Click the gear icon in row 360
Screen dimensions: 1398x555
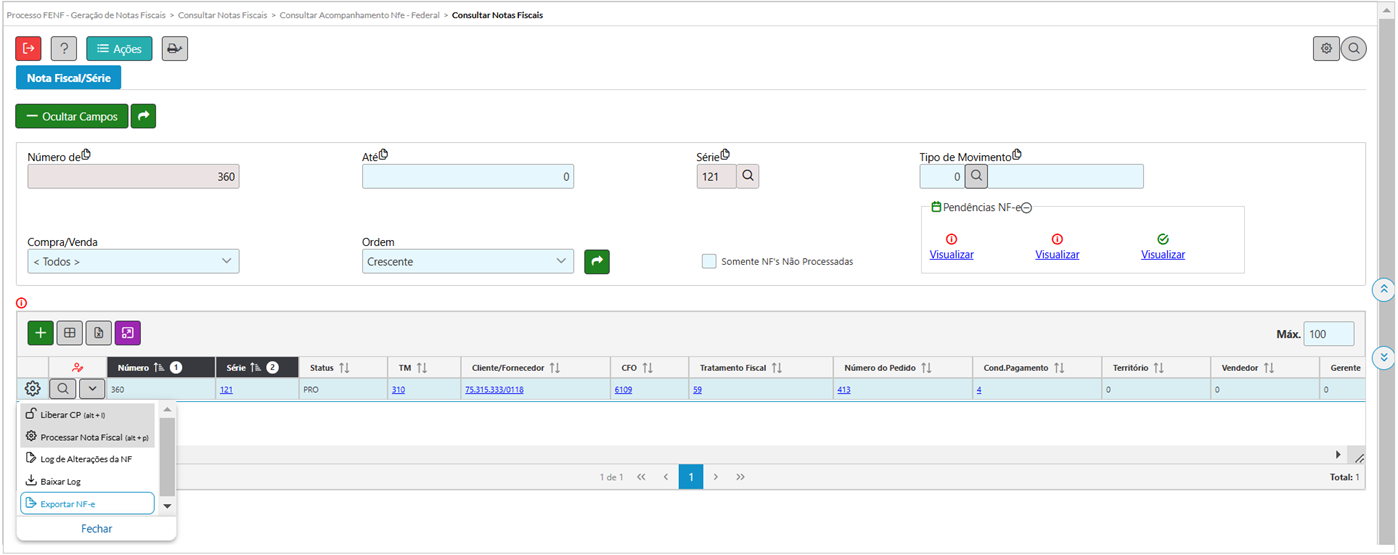point(32,389)
